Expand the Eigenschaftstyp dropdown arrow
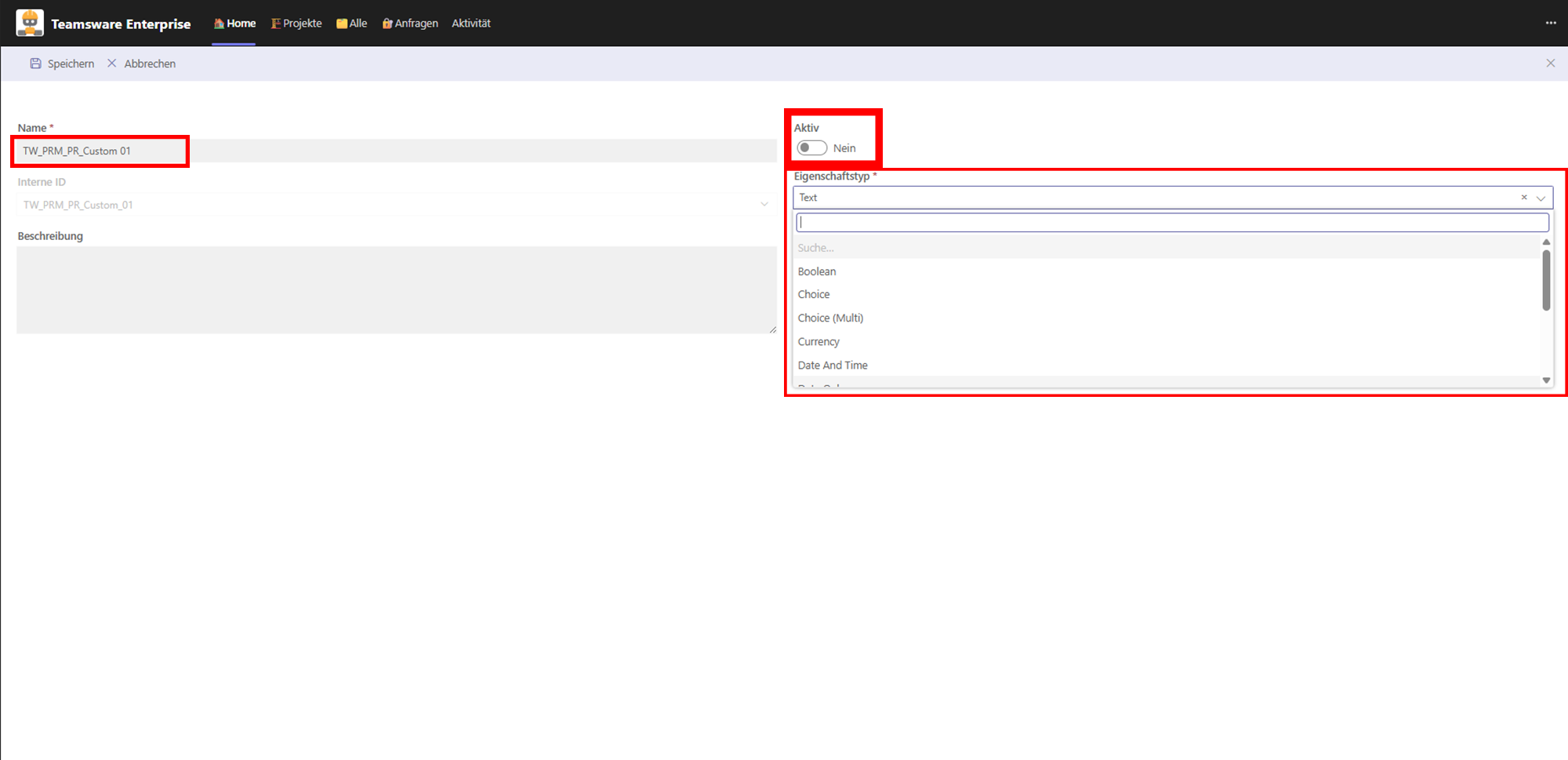This screenshot has height=760, width=1568. point(1541,198)
